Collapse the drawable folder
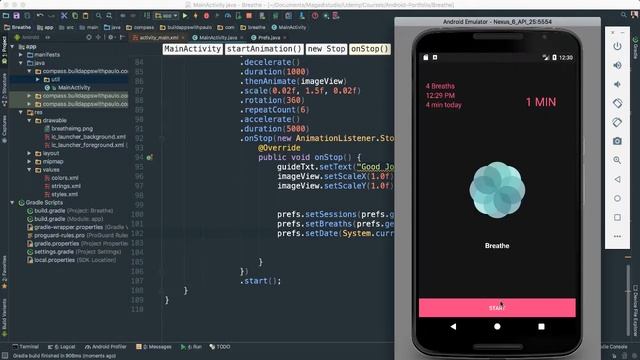Viewport: 640px width, 360px height. pos(29,120)
